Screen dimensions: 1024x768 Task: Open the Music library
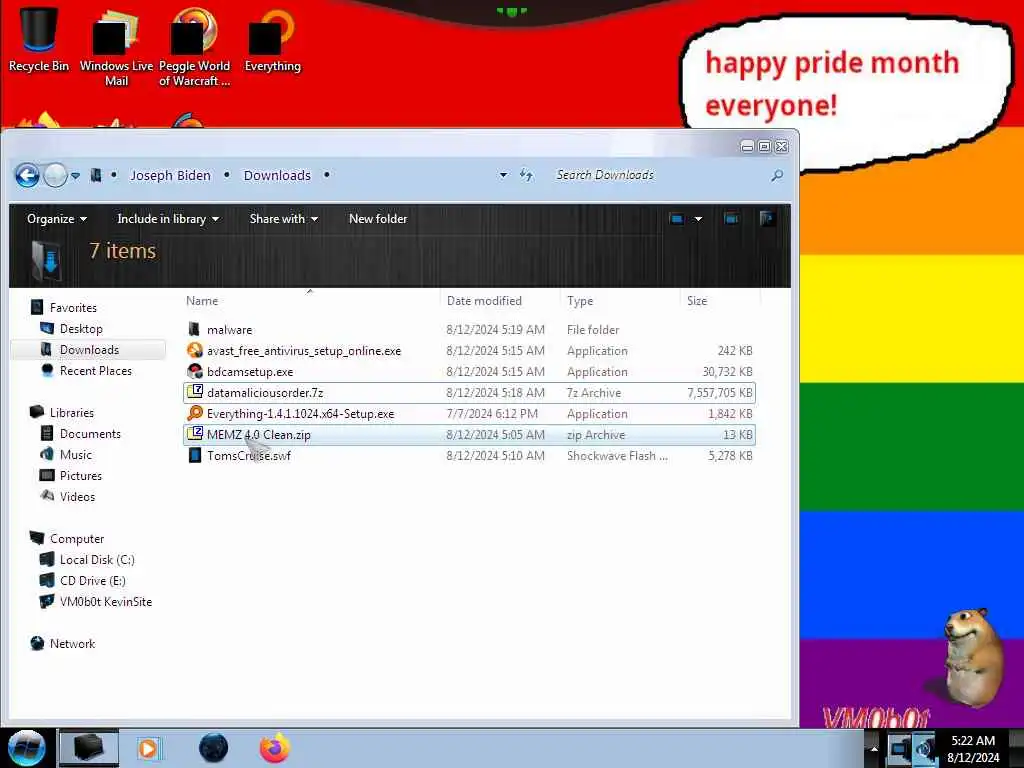pyautogui.click(x=76, y=455)
